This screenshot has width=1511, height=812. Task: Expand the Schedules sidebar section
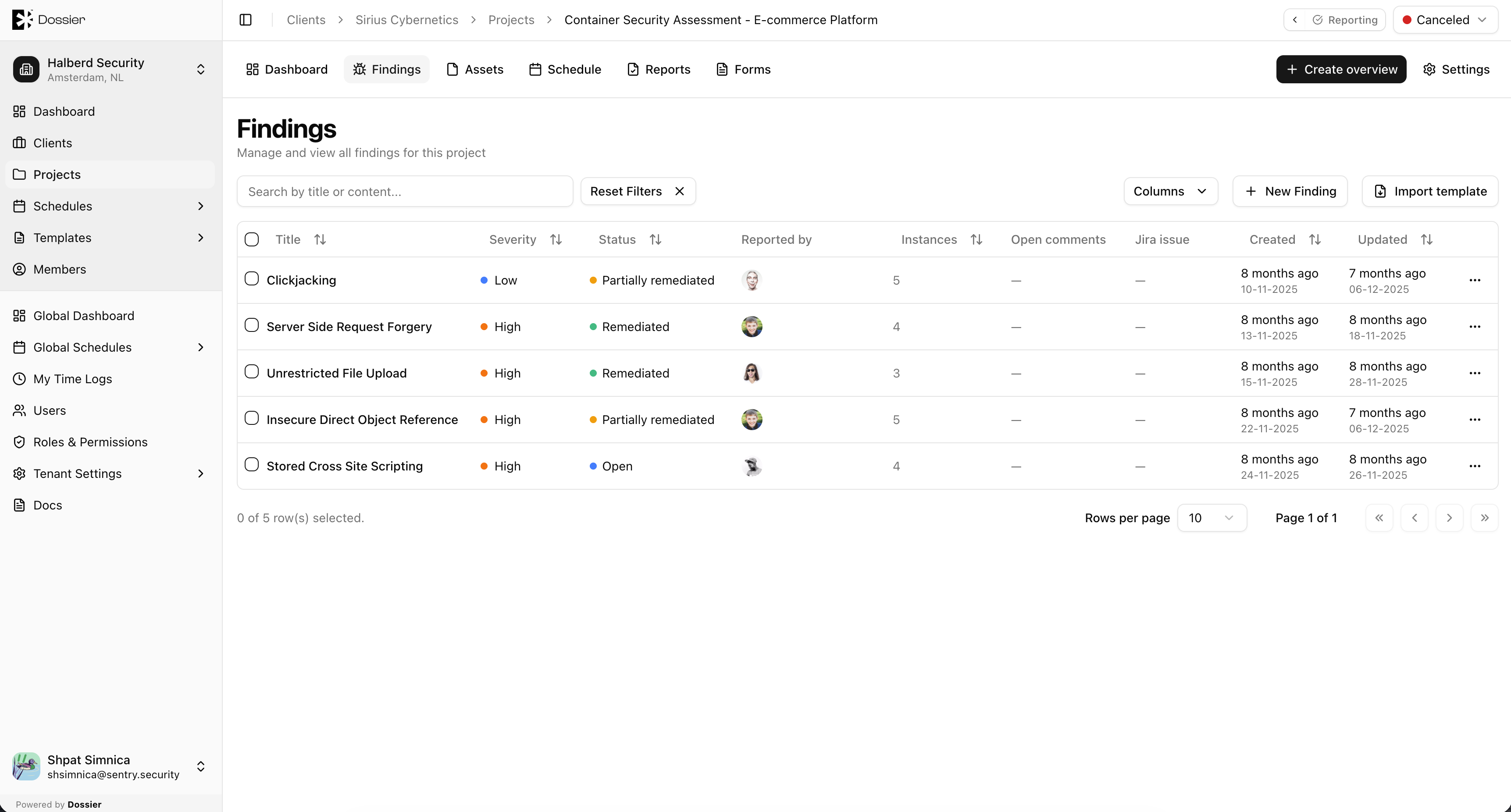[201, 207]
